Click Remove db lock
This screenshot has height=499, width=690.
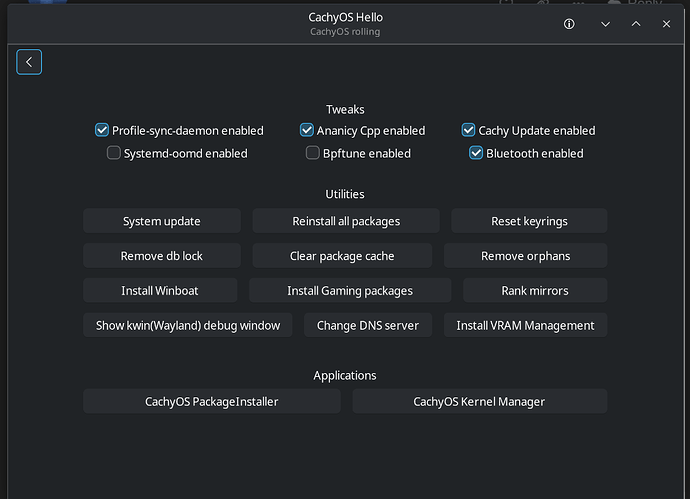click(x=161, y=256)
